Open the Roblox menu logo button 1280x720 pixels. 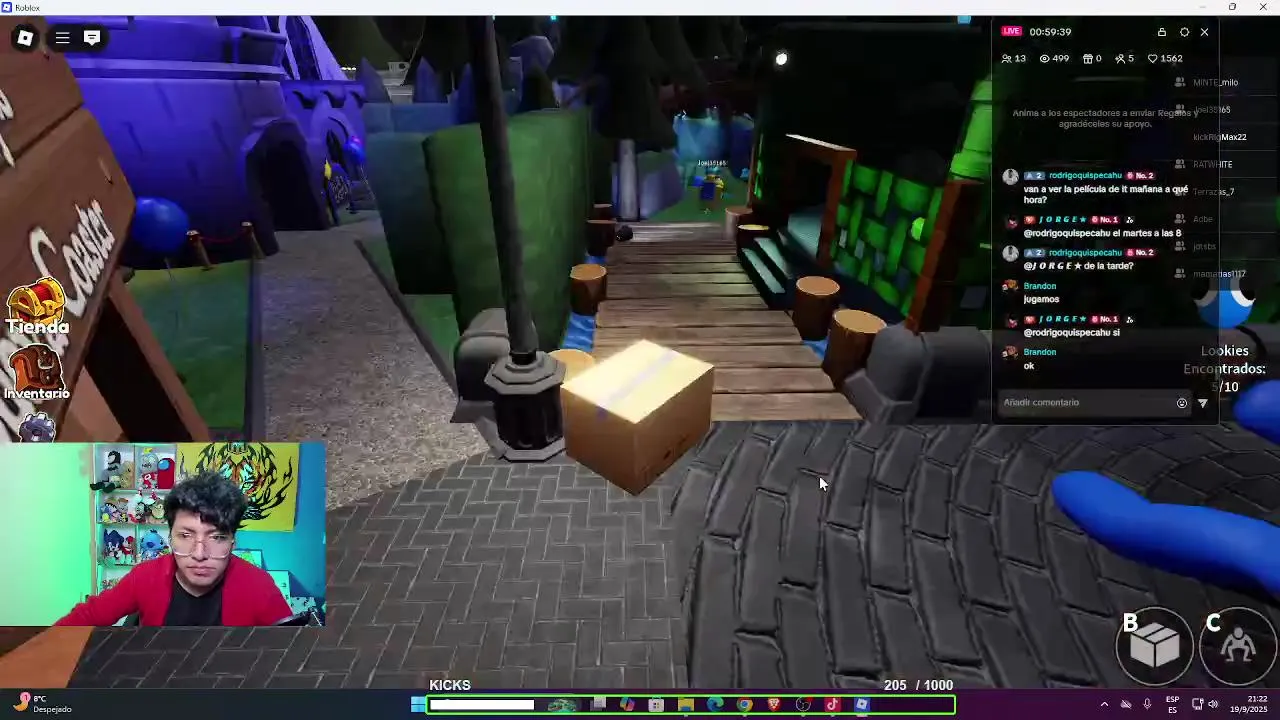[x=25, y=38]
